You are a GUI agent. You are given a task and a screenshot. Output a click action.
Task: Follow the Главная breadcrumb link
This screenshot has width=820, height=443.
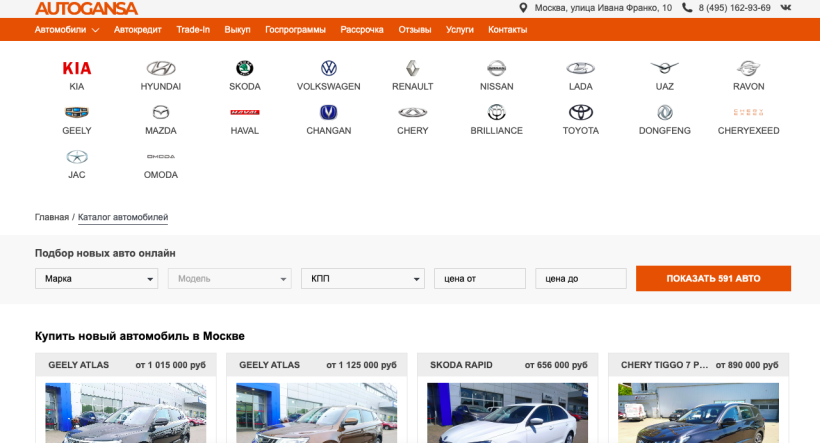(x=52, y=217)
